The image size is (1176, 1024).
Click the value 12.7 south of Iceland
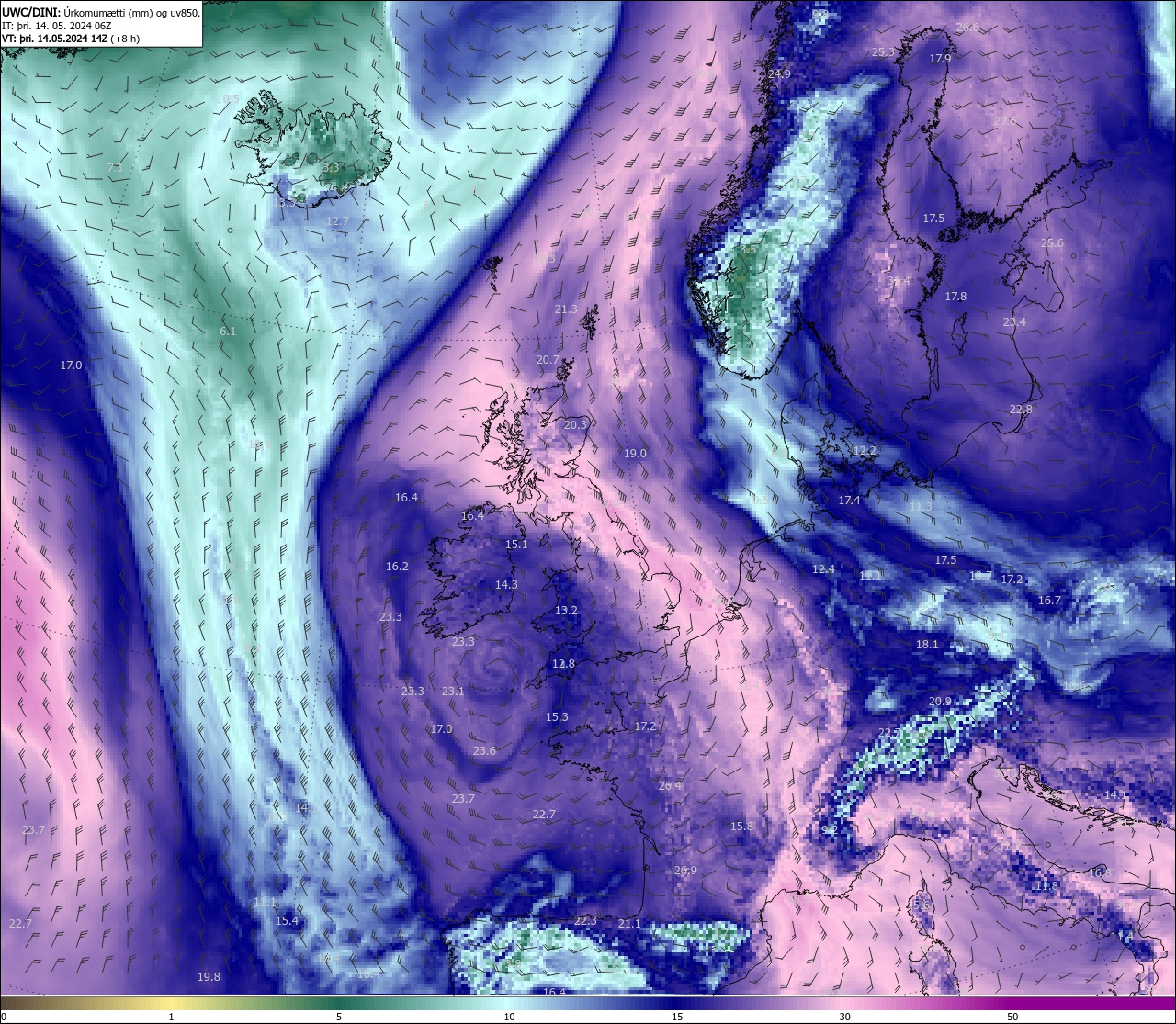[338, 221]
